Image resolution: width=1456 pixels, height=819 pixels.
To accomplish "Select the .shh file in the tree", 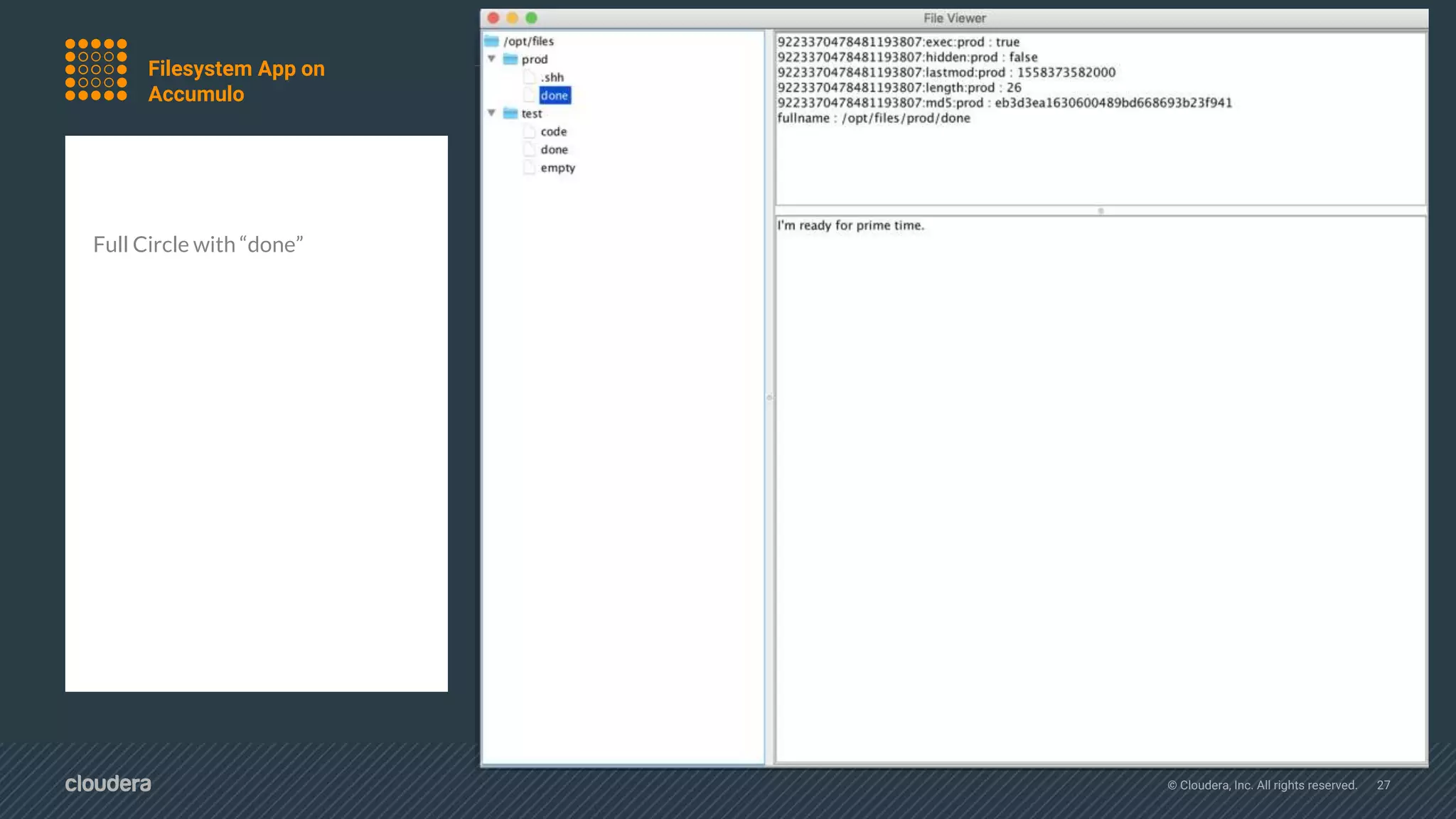I will coord(552,77).
